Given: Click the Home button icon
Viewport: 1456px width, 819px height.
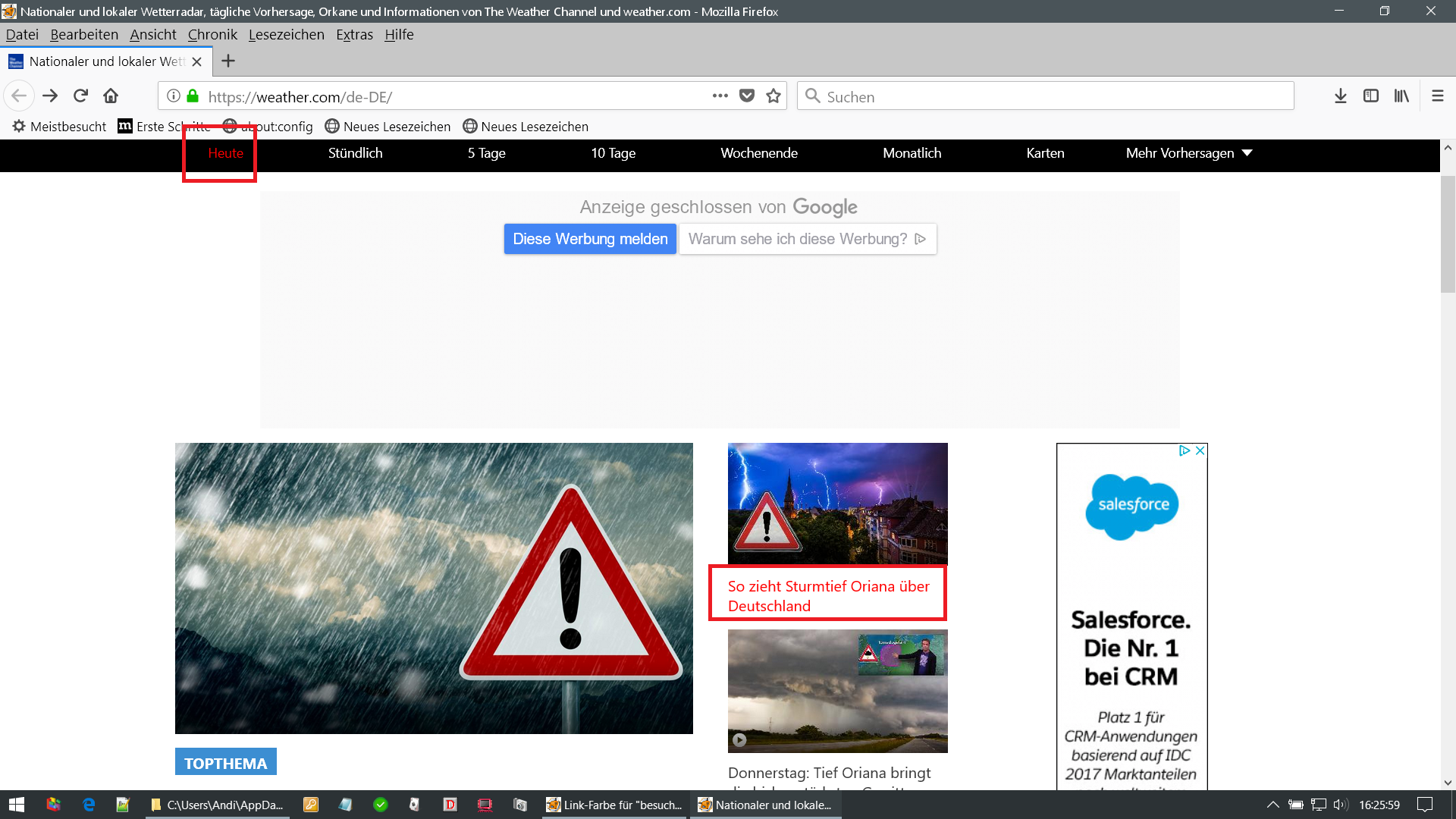Looking at the screenshot, I should click(x=111, y=96).
